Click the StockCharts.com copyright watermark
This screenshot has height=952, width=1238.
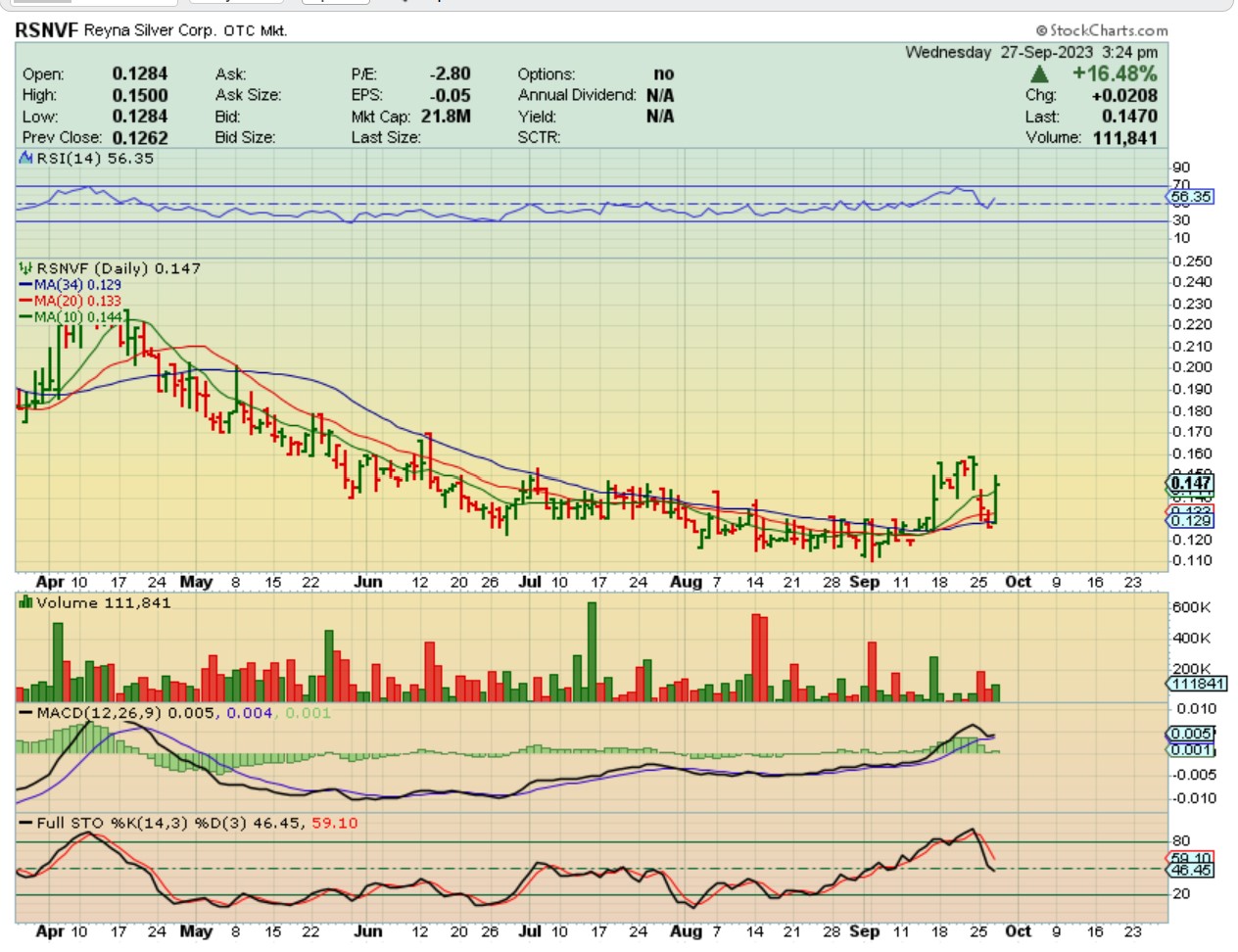[x=1102, y=30]
